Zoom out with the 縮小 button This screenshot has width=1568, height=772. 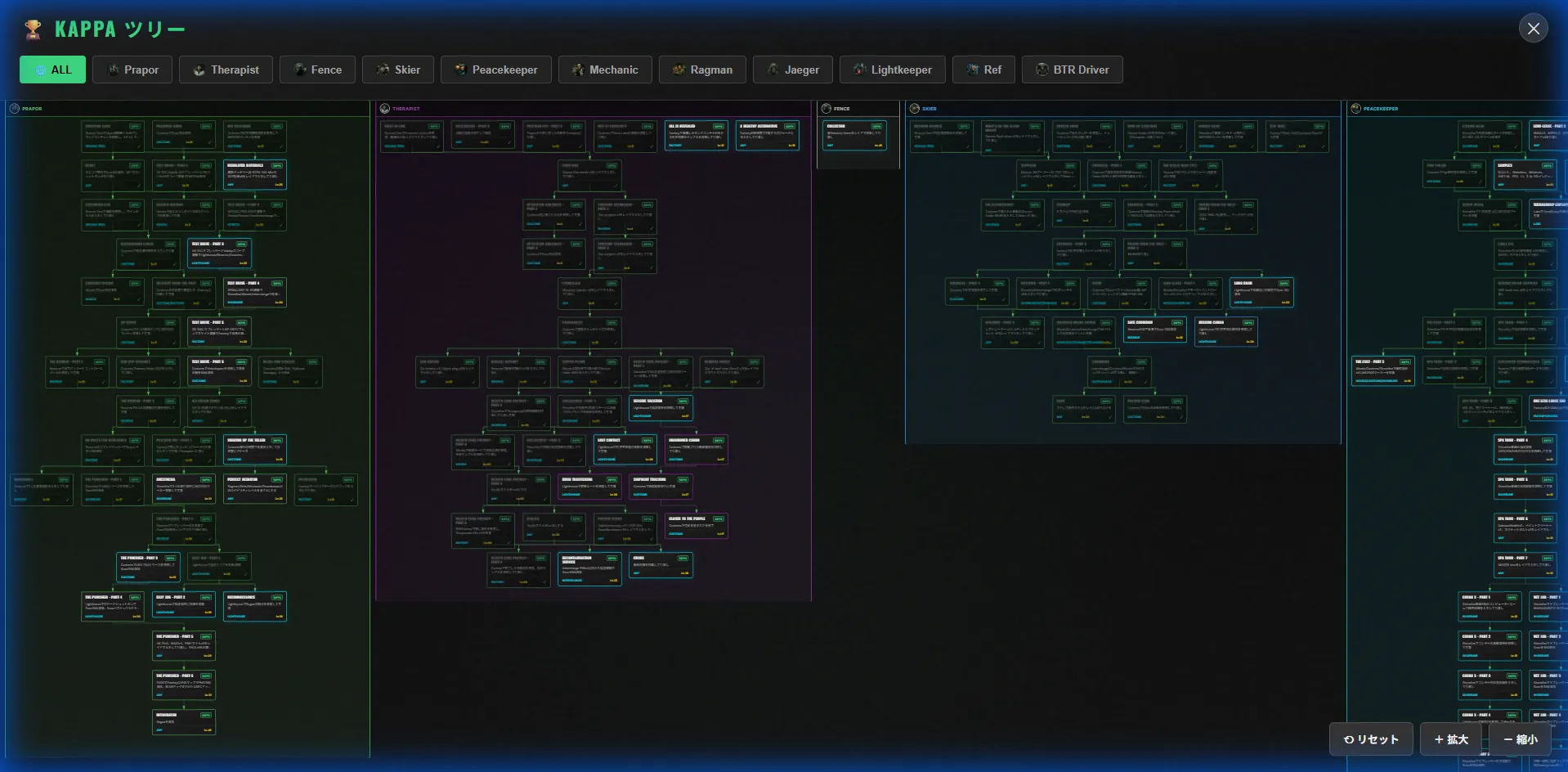coord(1521,739)
